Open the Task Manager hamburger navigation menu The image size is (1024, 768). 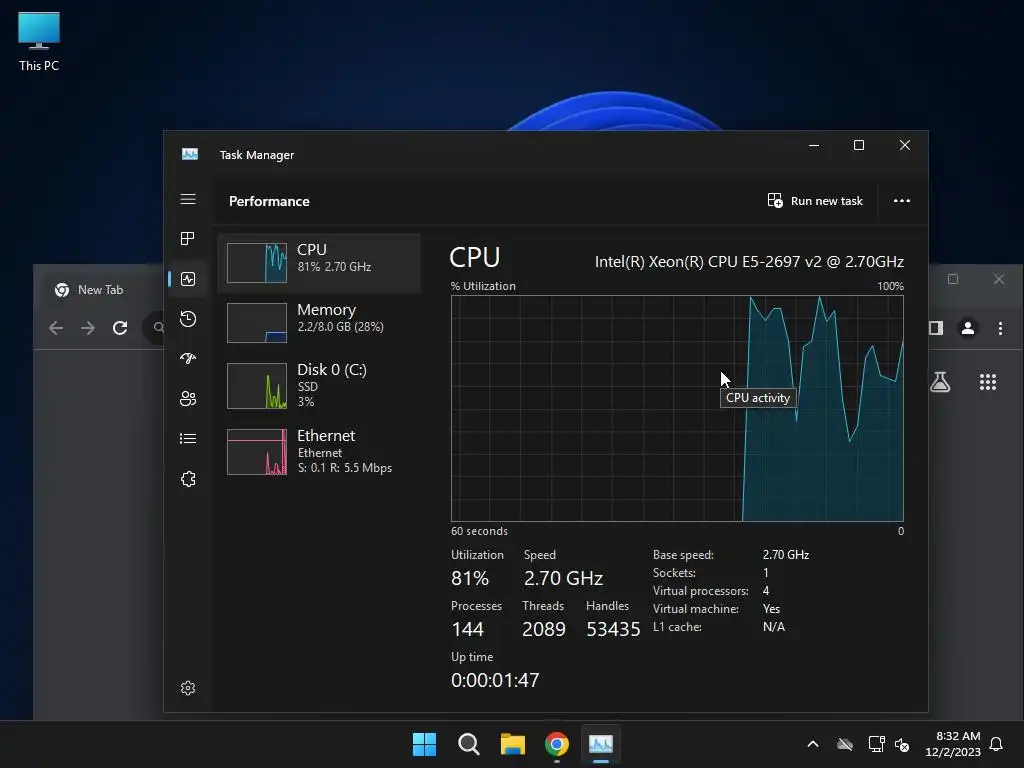click(x=188, y=199)
